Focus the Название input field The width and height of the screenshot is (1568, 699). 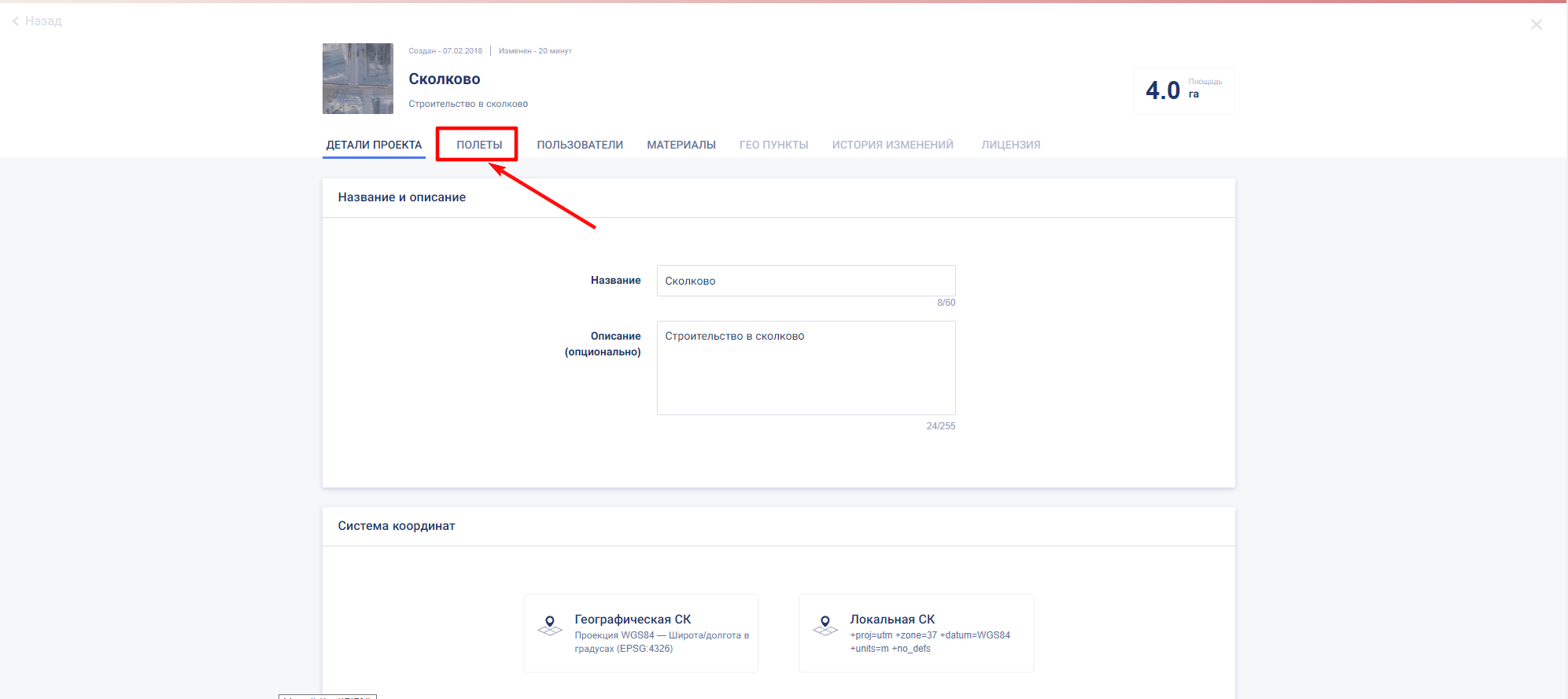point(806,281)
